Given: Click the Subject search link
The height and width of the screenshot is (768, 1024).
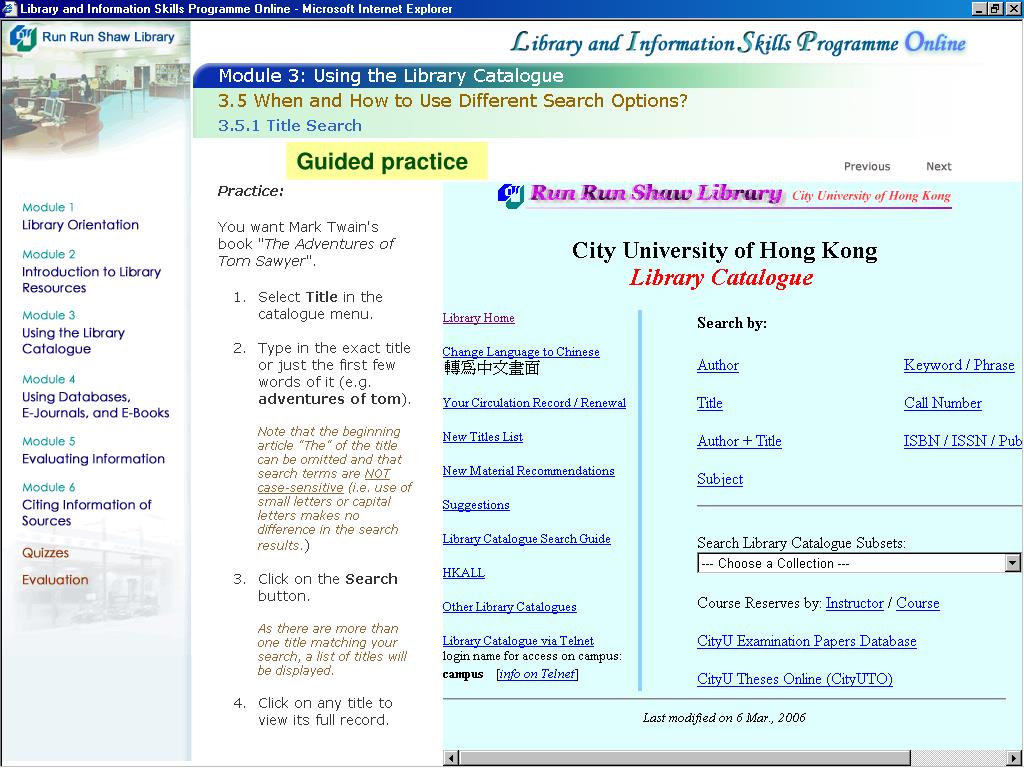Looking at the screenshot, I should tap(720, 479).
